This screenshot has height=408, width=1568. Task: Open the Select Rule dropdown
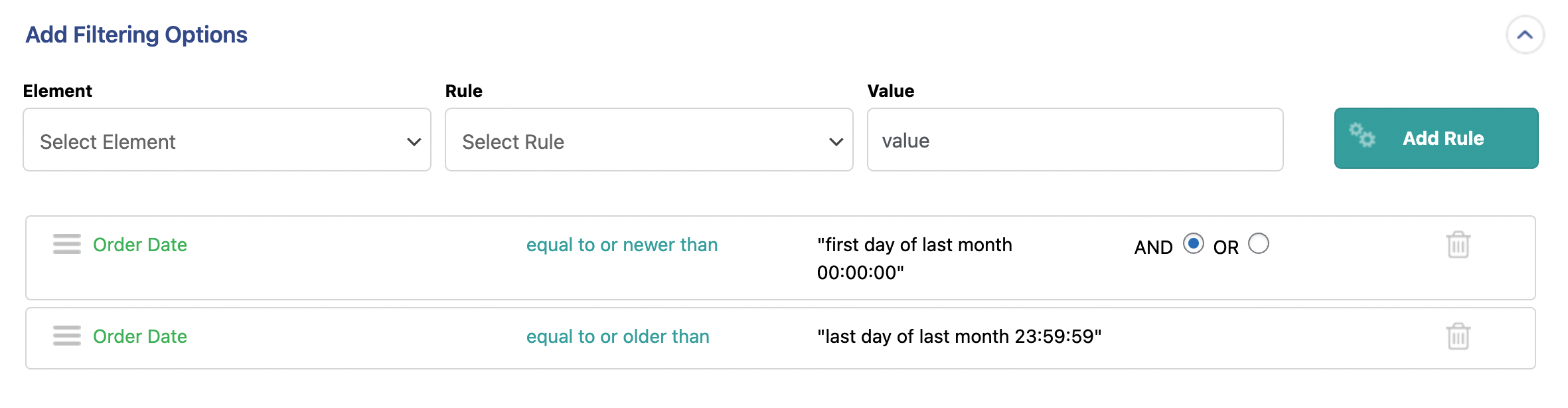click(649, 140)
